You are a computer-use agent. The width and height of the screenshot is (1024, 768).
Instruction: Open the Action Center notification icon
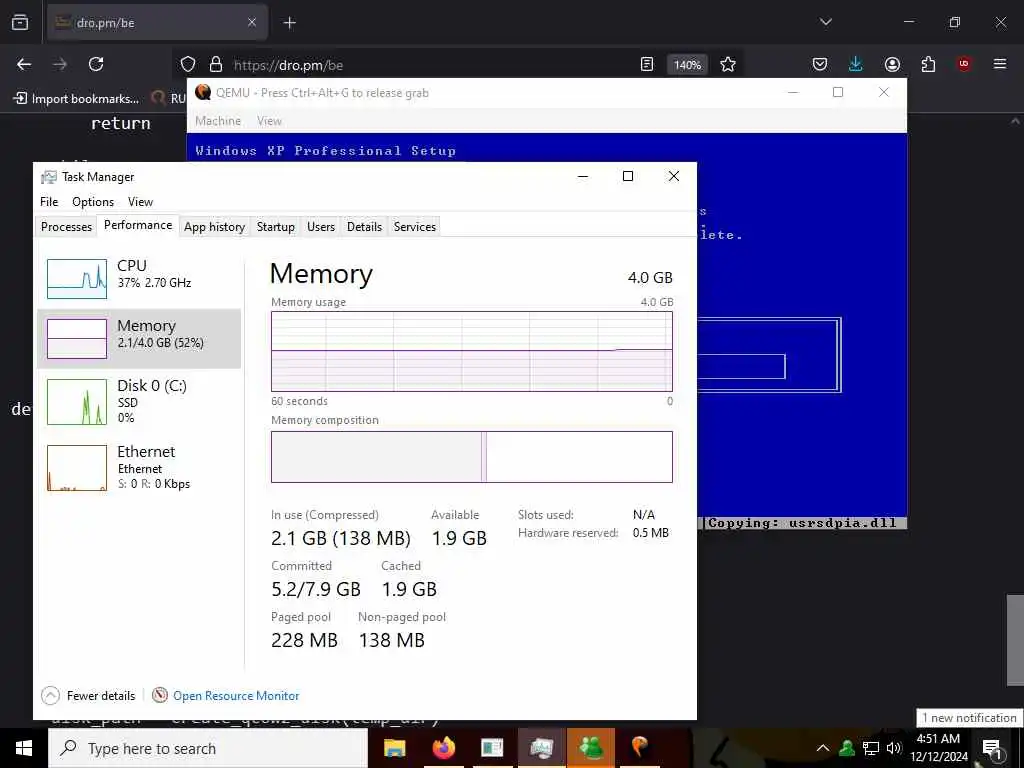point(992,748)
